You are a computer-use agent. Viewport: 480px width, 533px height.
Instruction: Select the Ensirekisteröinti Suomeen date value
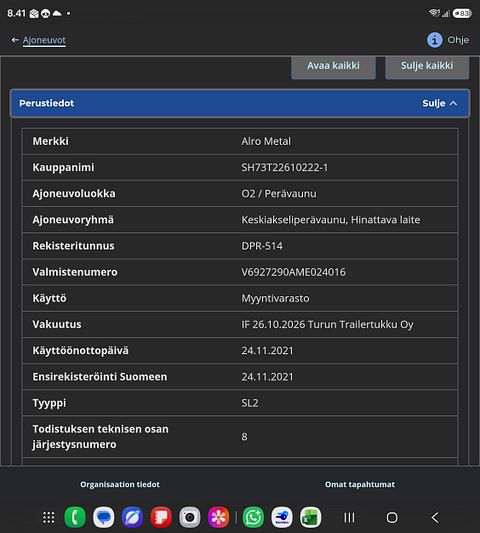pos(267,377)
